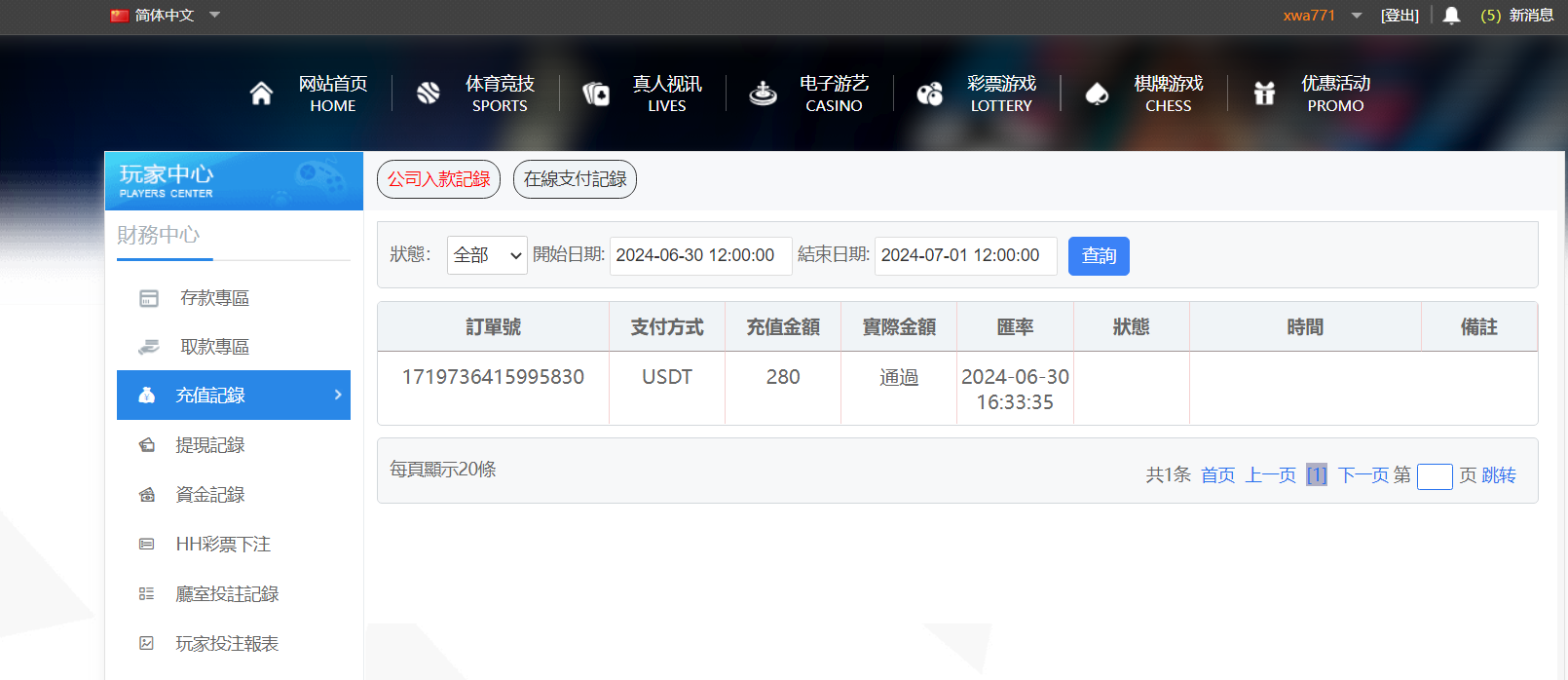Open notifications bell icon
Screen dimensions: 1568x680
[x=1451, y=16]
